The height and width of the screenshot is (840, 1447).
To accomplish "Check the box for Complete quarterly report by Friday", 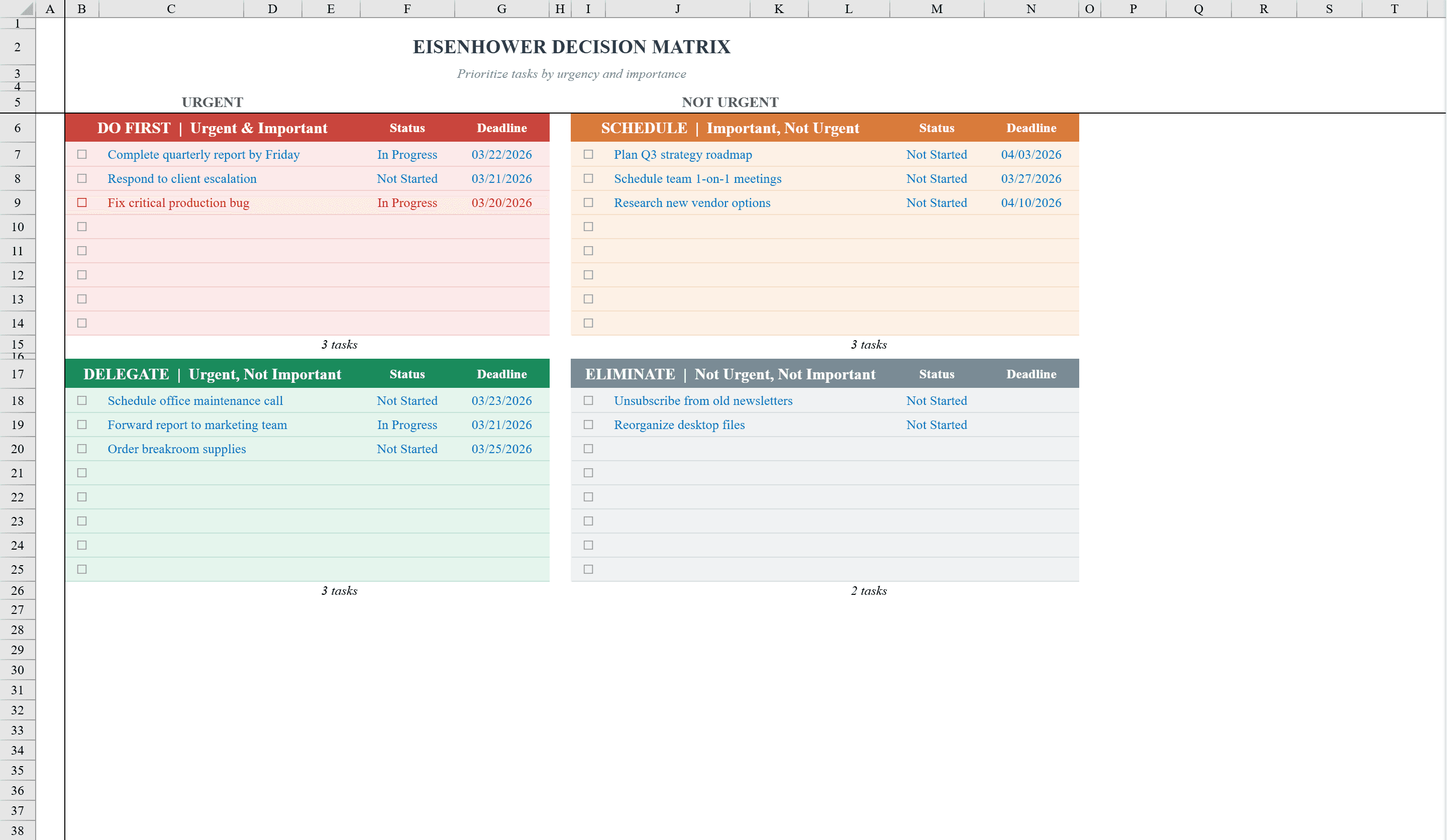I will tap(81, 154).
